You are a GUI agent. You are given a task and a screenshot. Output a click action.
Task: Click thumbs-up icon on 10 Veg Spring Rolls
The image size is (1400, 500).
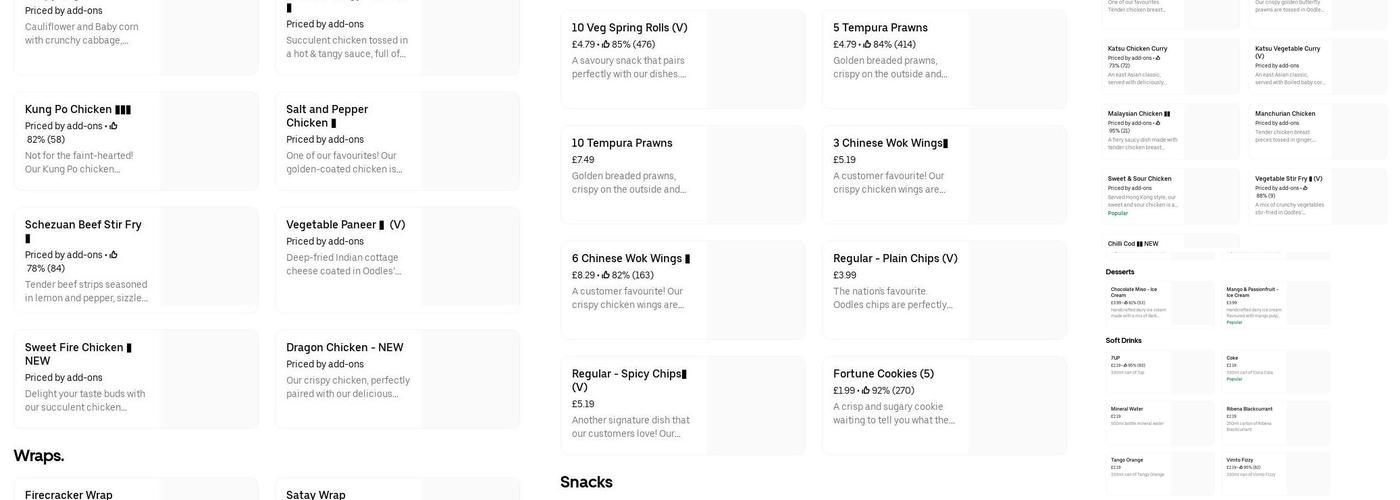click(x=606, y=45)
